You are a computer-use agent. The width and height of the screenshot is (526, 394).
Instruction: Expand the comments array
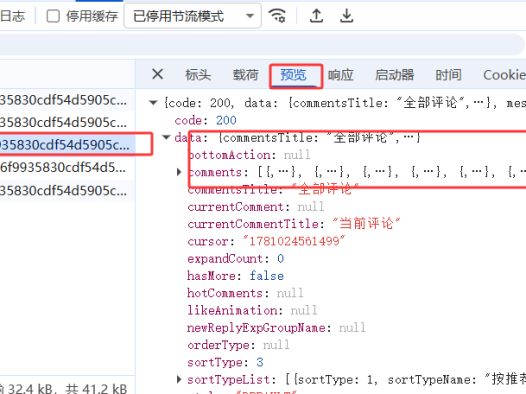179,172
